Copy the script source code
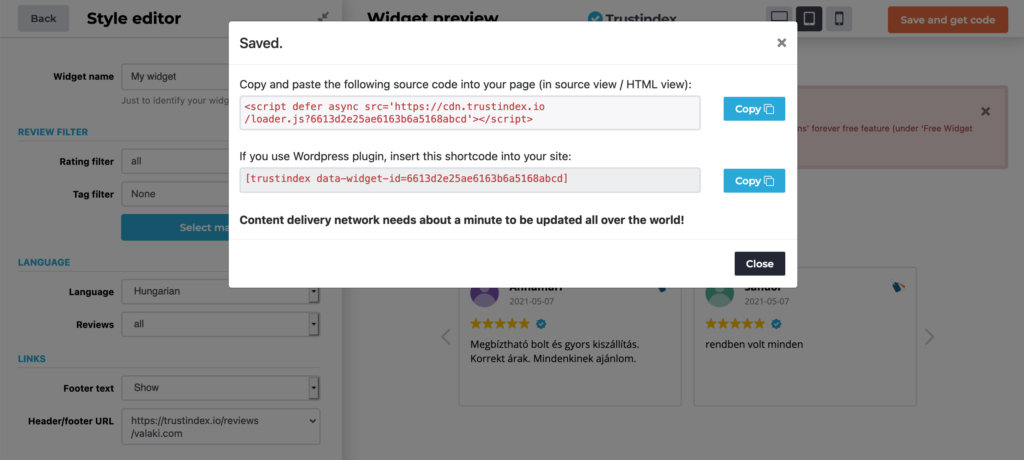Viewport: 1024px width, 460px height. click(754, 109)
